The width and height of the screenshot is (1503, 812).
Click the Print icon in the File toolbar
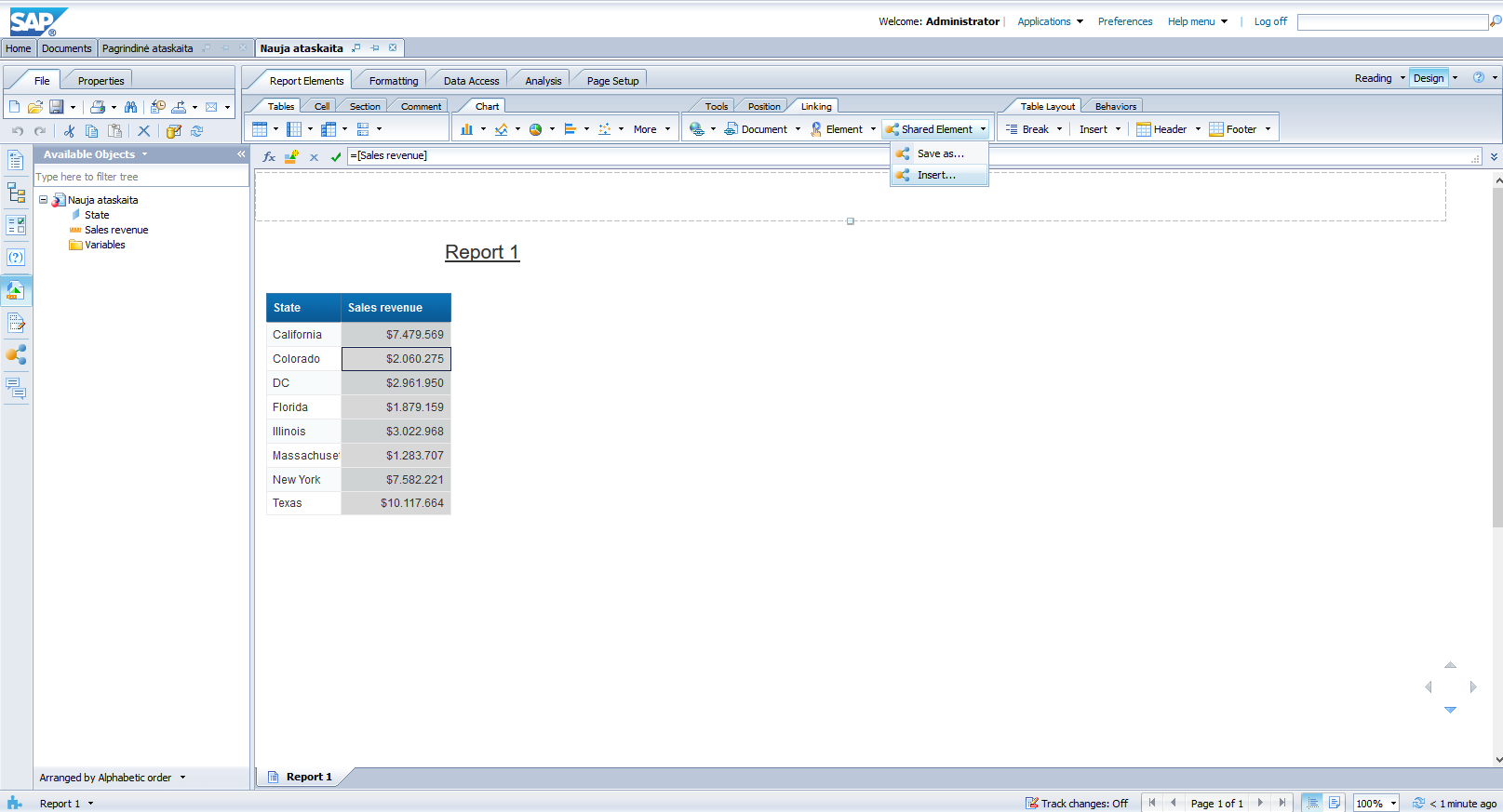click(97, 107)
